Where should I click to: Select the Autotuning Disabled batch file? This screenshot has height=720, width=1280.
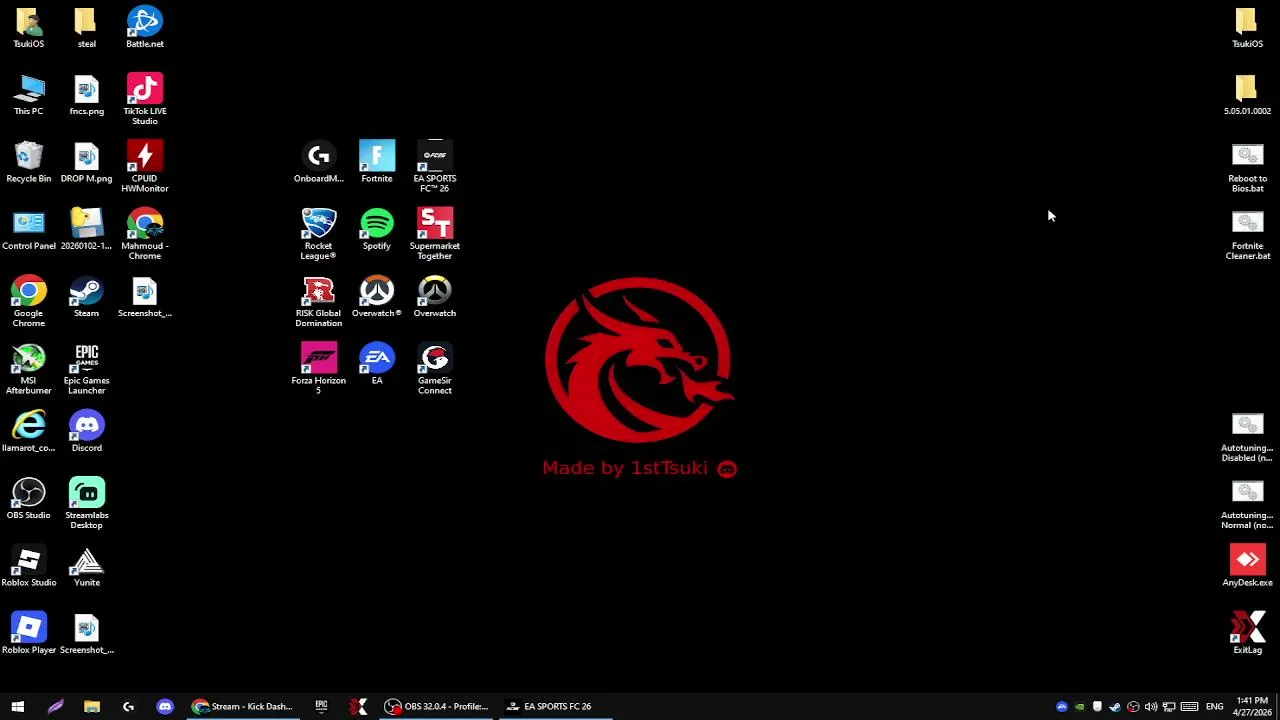1248,436
